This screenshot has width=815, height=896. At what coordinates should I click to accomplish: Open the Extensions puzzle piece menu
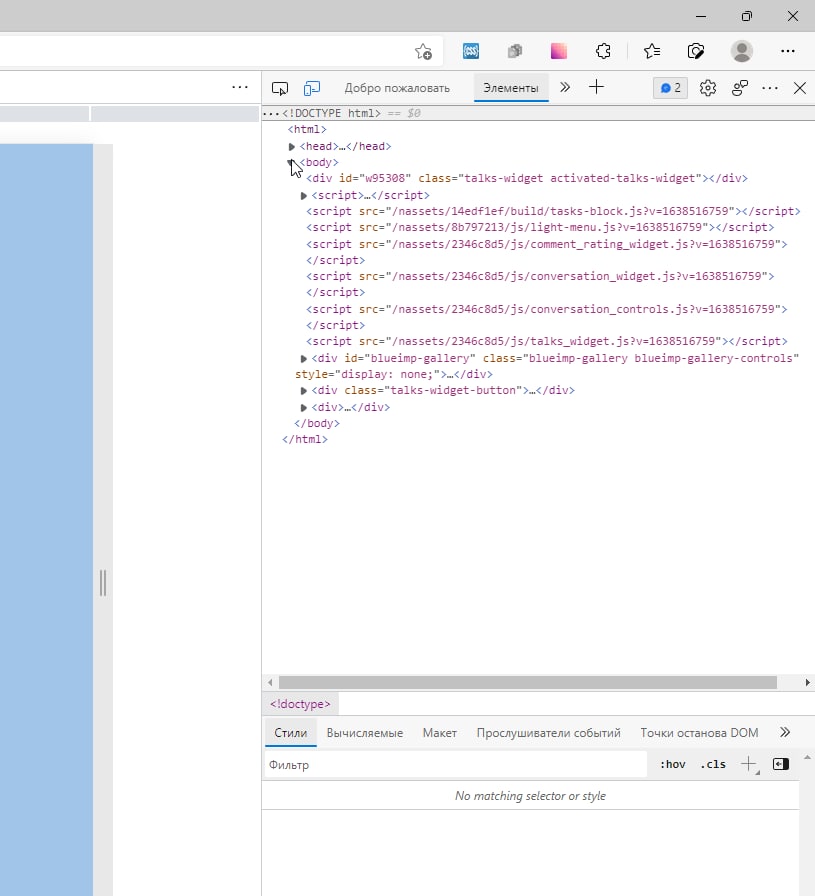tap(604, 51)
